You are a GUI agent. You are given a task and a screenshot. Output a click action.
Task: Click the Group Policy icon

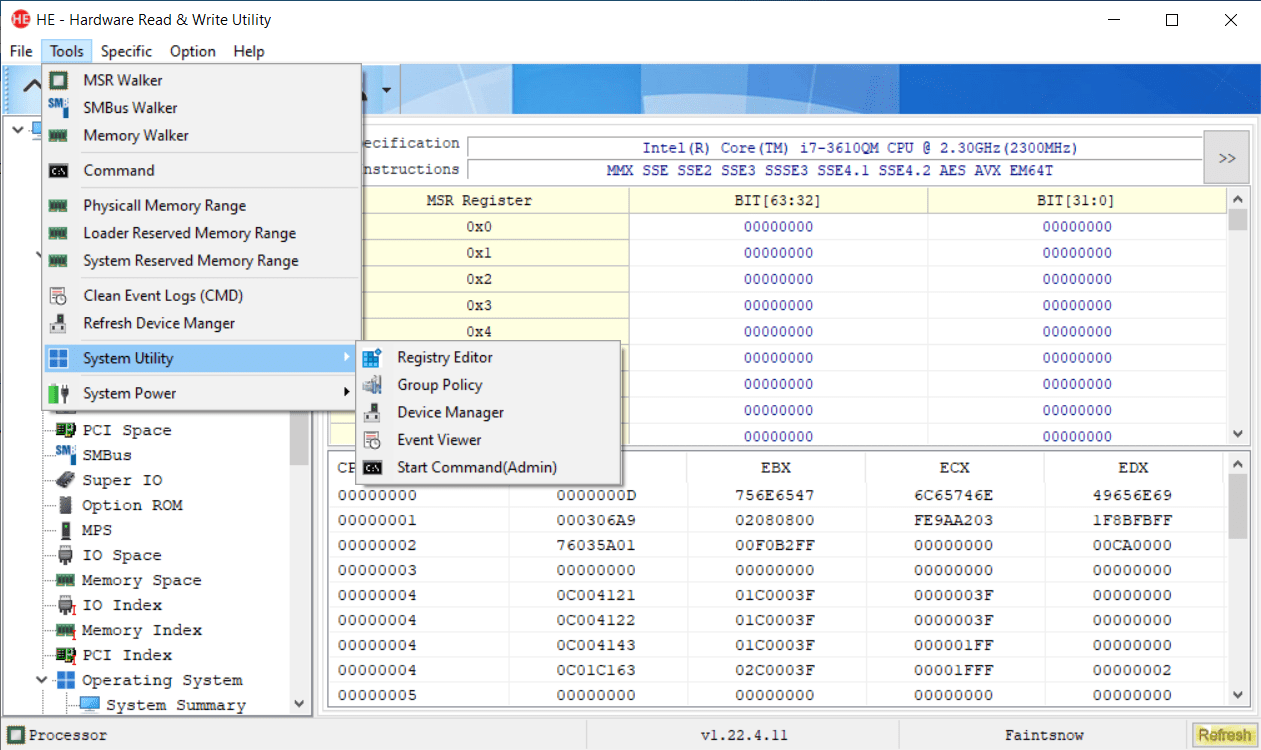click(373, 385)
